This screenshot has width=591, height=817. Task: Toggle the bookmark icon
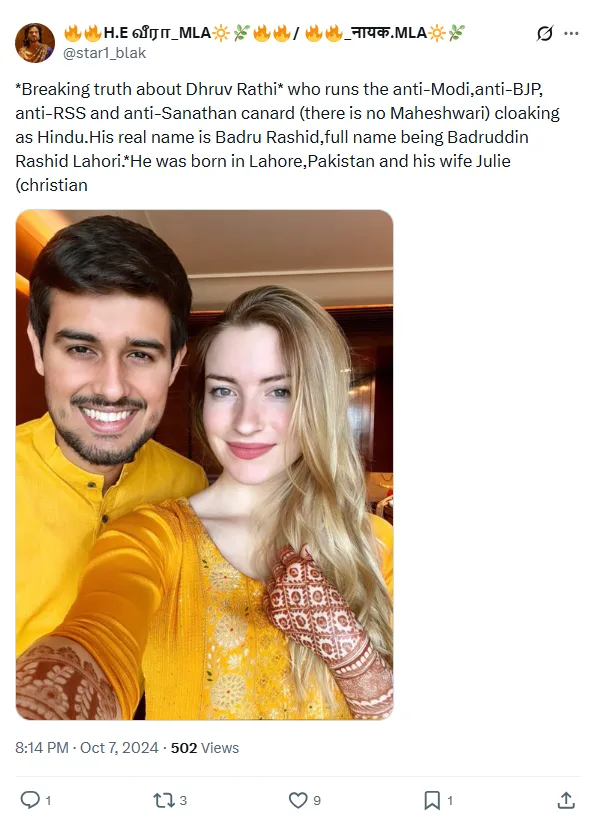coord(432,800)
